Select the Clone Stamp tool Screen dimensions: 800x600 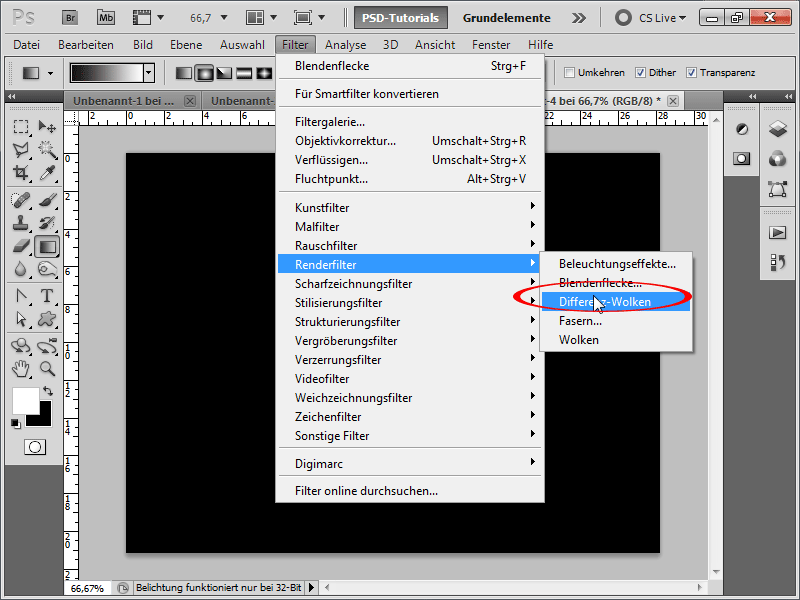click(x=21, y=223)
